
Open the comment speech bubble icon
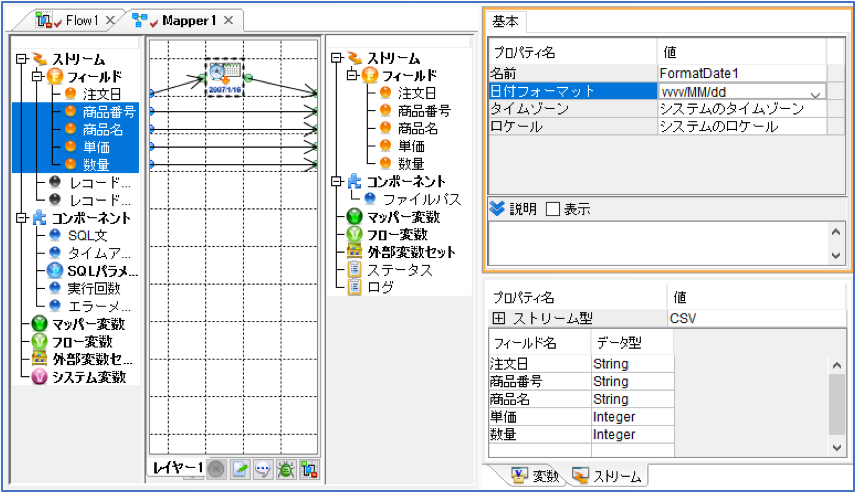(263, 470)
